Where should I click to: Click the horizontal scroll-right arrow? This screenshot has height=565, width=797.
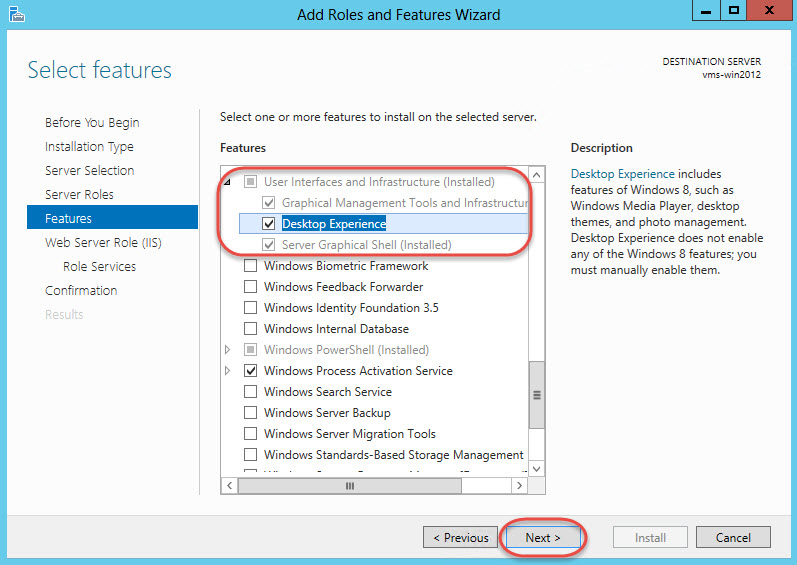(x=519, y=486)
